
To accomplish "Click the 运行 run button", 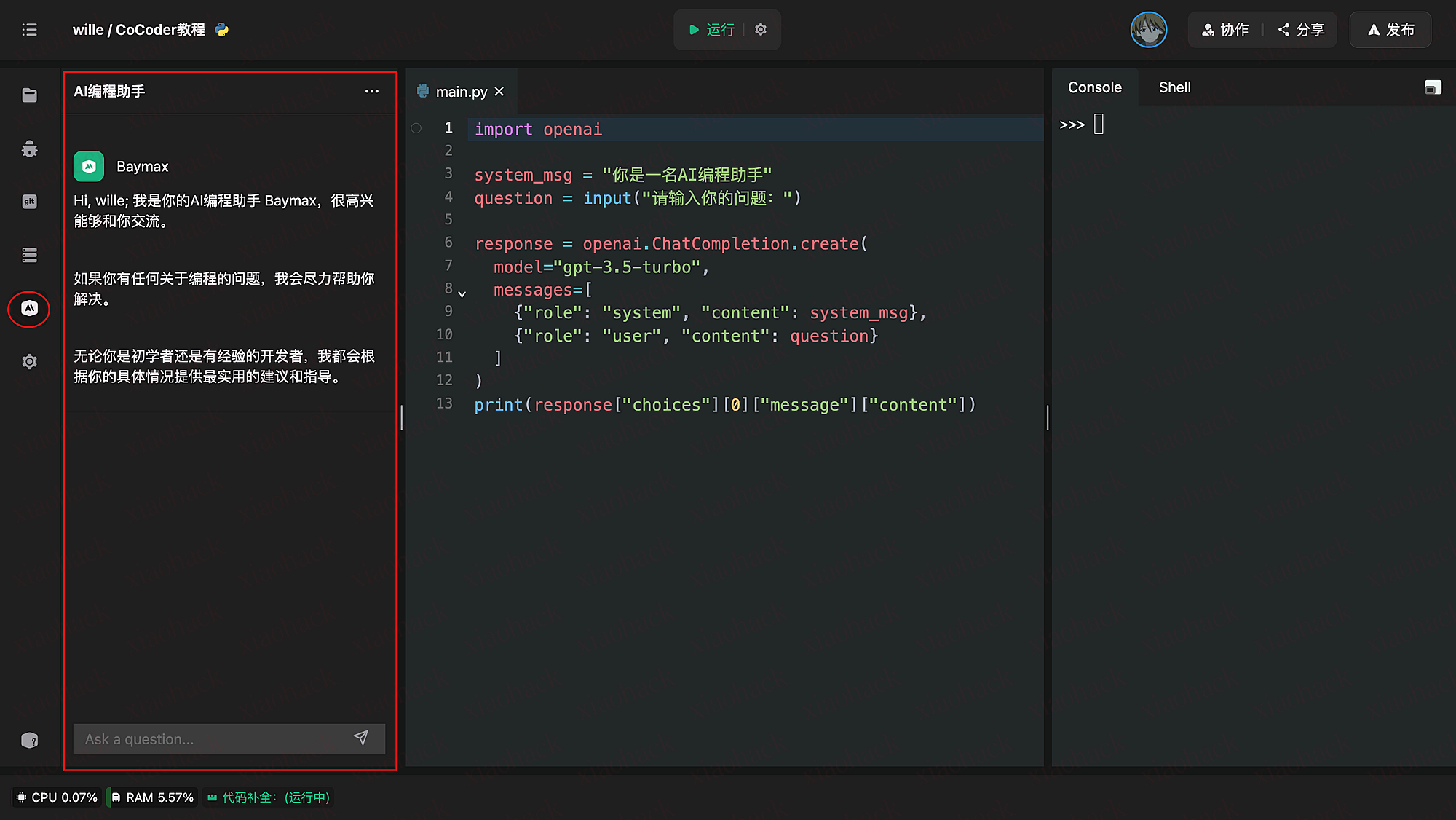I will (x=712, y=30).
